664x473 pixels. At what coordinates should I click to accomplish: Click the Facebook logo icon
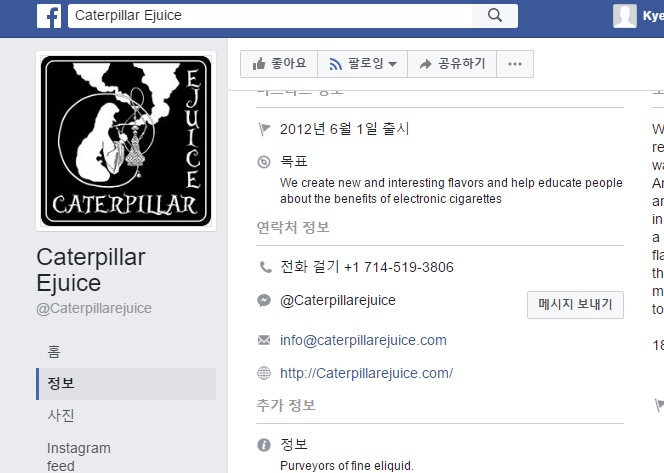pyautogui.click(x=49, y=16)
